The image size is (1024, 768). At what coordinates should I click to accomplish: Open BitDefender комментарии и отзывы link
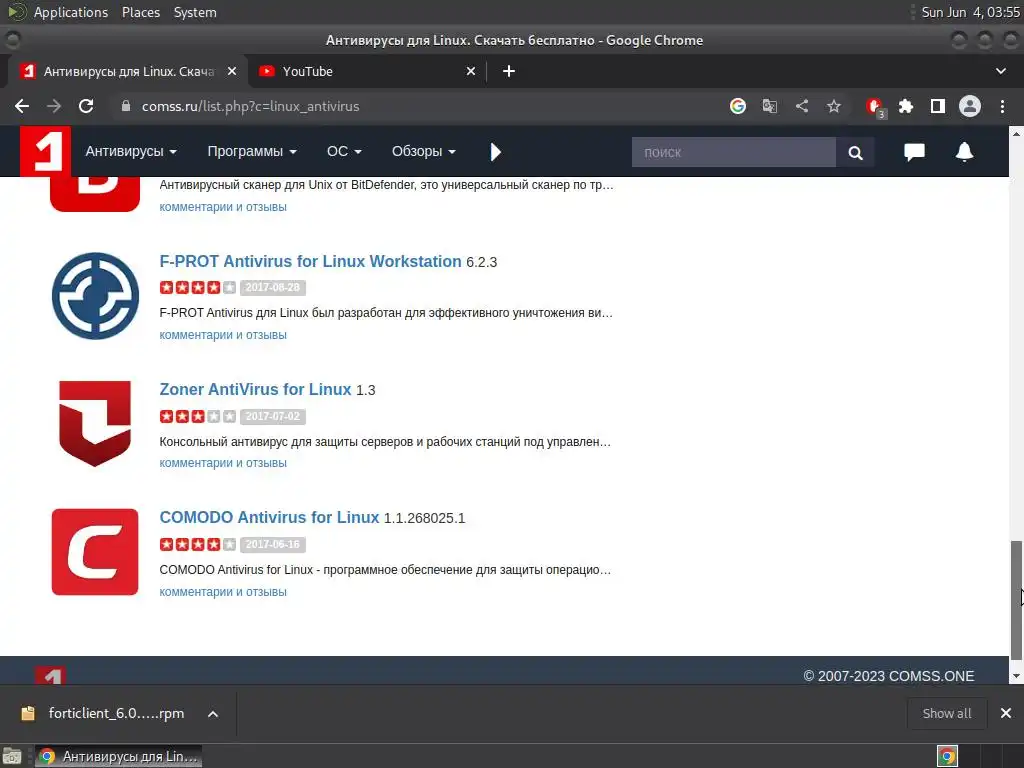click(x=223, y=207)
